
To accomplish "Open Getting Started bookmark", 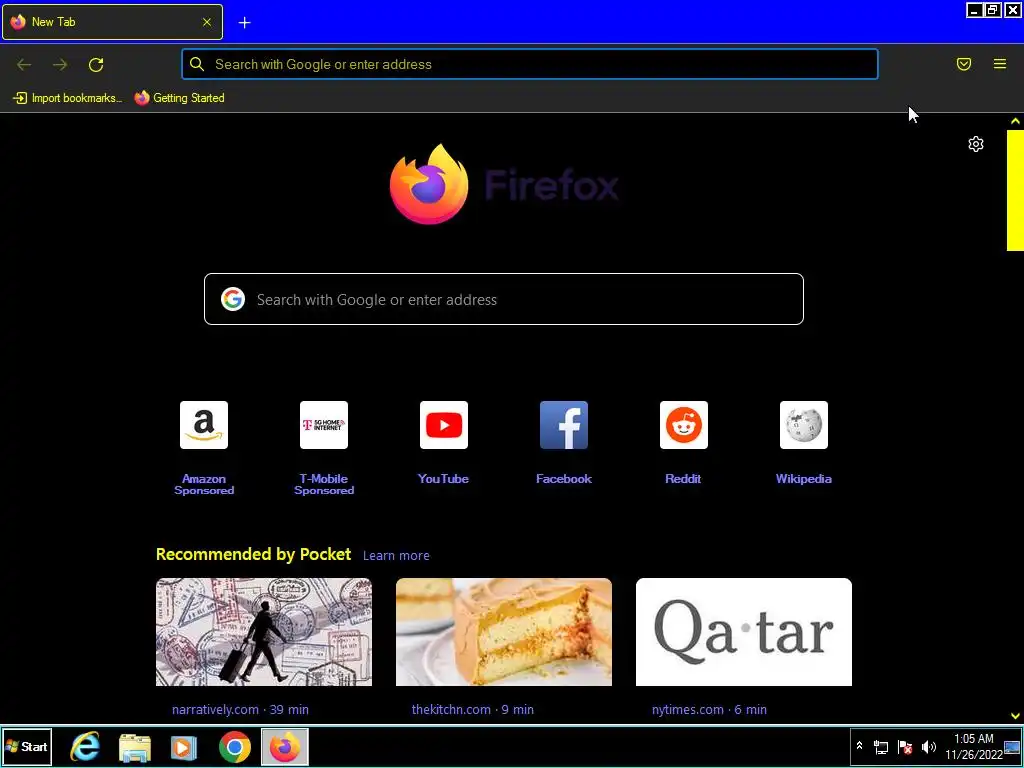I will (x=180, y=98).
